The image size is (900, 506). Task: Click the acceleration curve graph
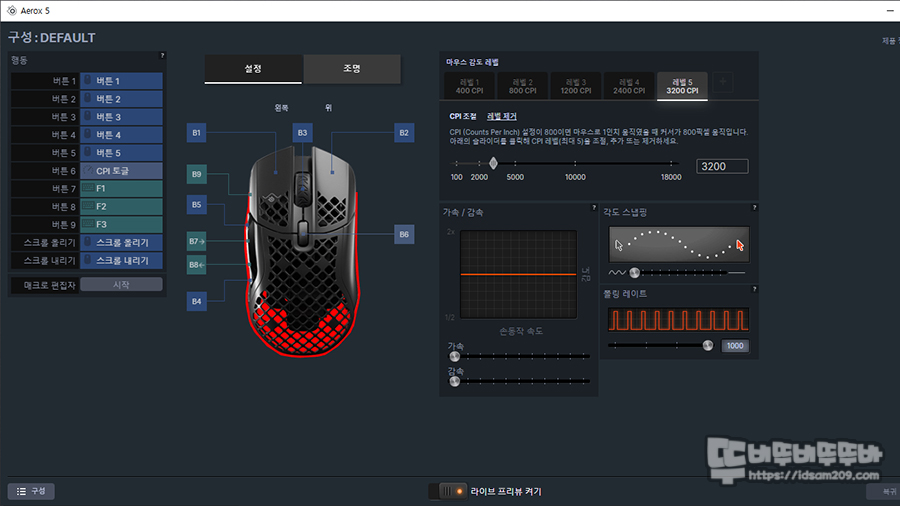(518, 275)
